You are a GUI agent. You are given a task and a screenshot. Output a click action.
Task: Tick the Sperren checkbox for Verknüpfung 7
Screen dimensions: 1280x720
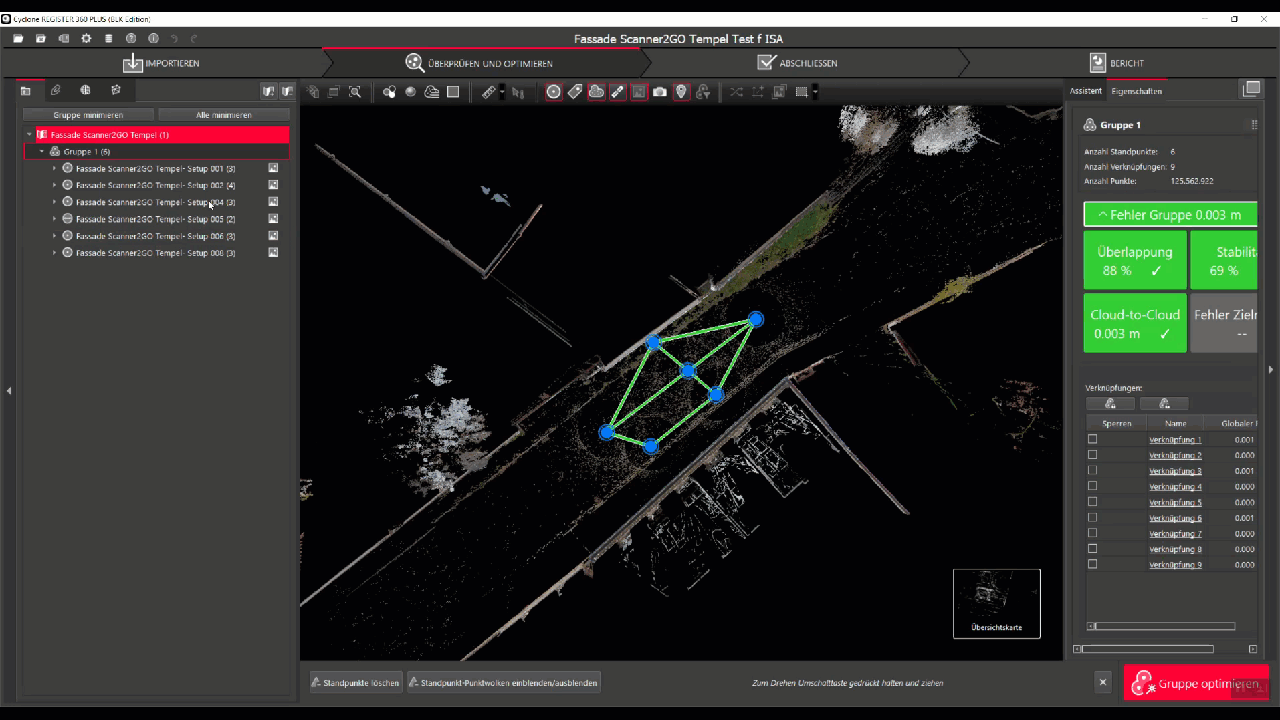click(1092, 533)
